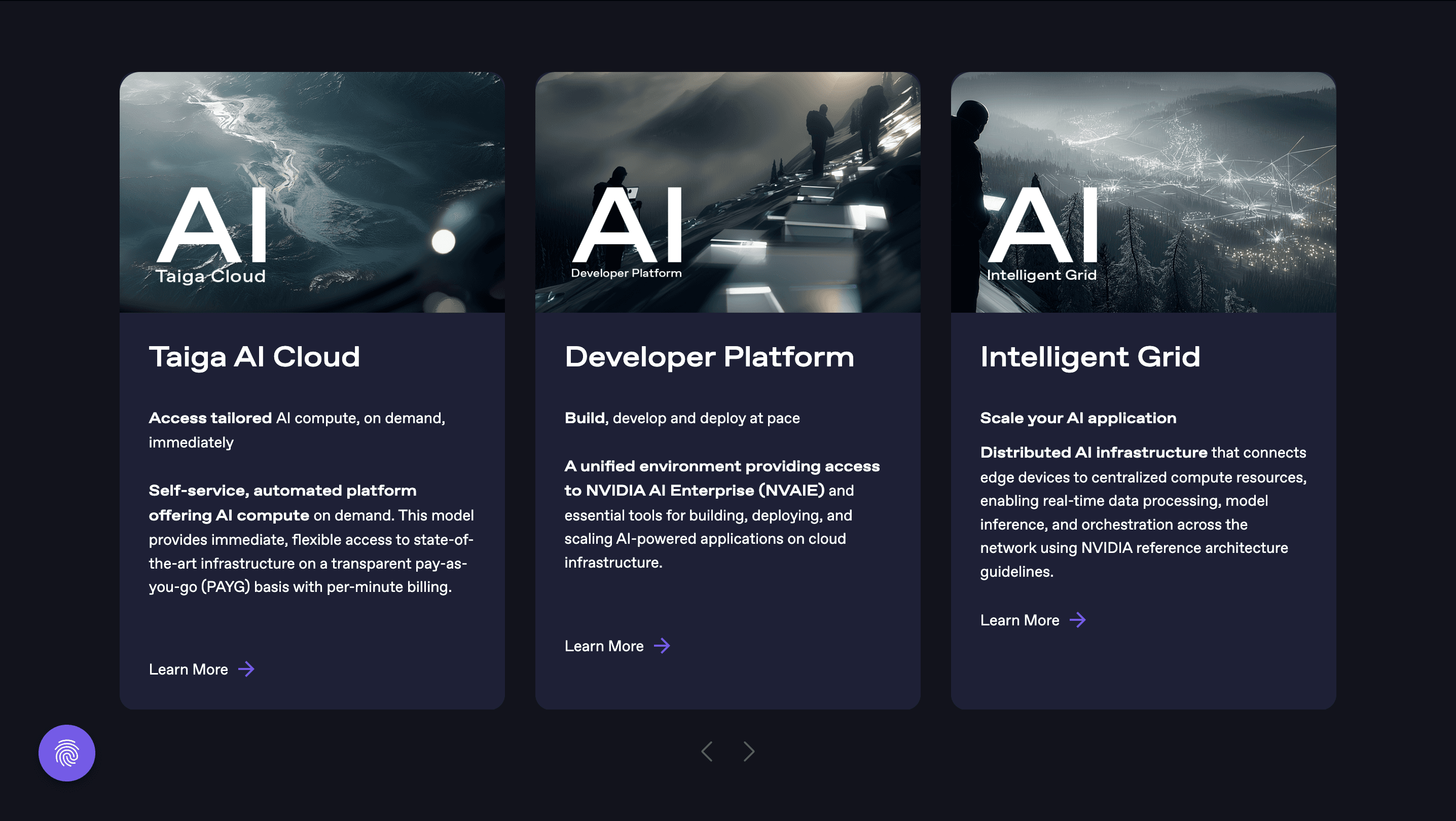
Task: Click the Intelligent Grid banner image
Action: click(1143, 192)
